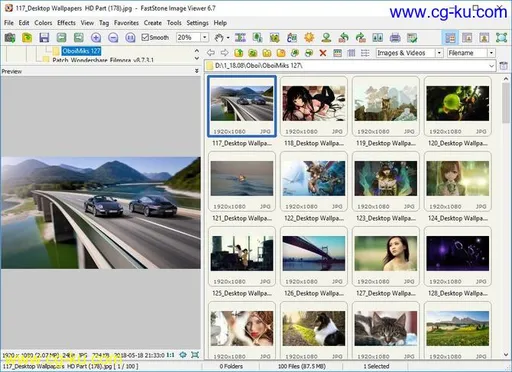Open the Tag menu

point(104,23)
